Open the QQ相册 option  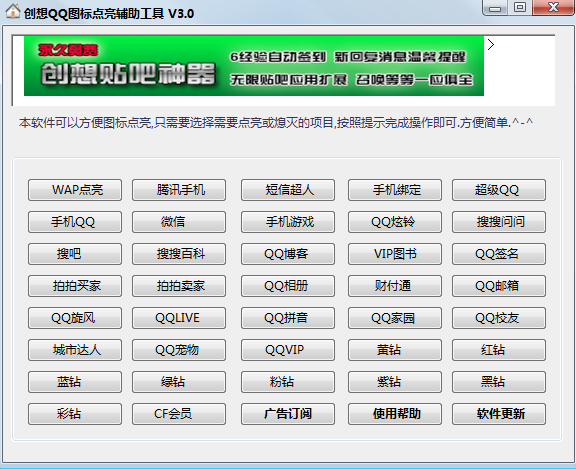pyautogui.click(x=288, y=286)
